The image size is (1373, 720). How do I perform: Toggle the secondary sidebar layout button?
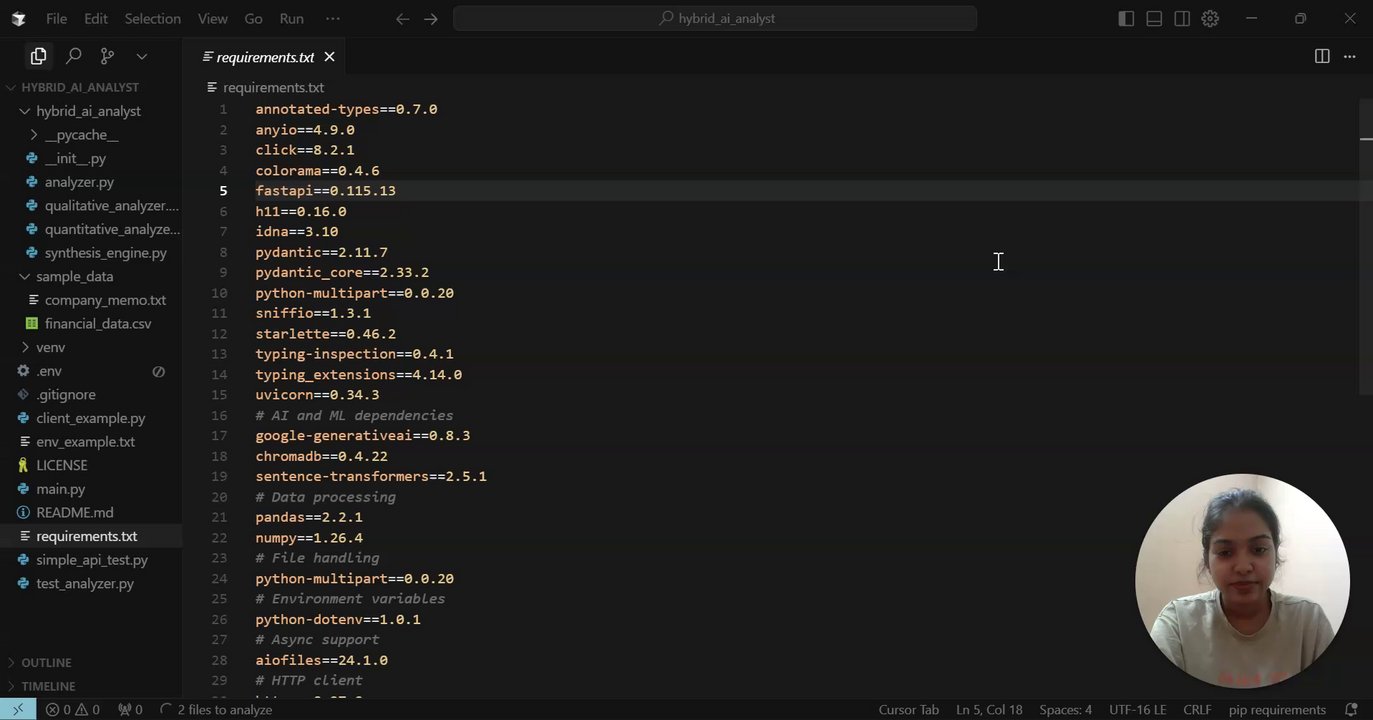(x=1182, y=18)
